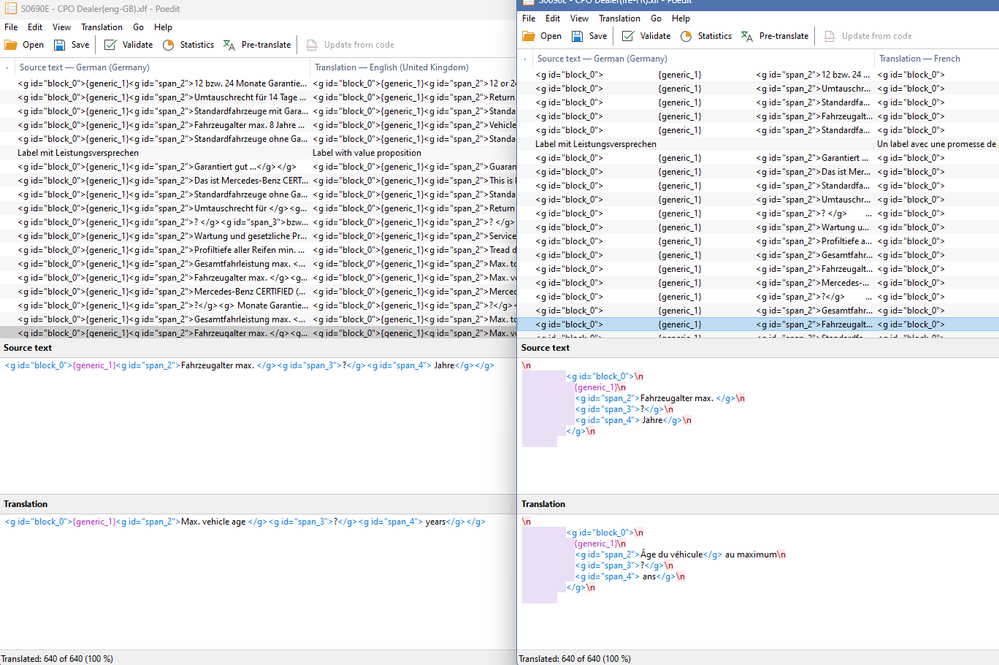Open the Go menu in right window
The height and width of the screenshot is (665, 999).
656,18
